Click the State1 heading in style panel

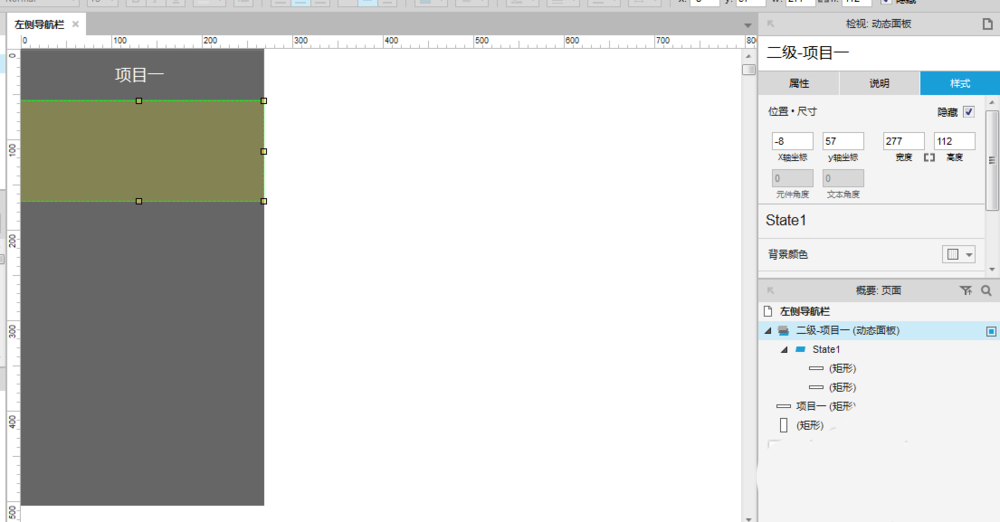[786, 220]
